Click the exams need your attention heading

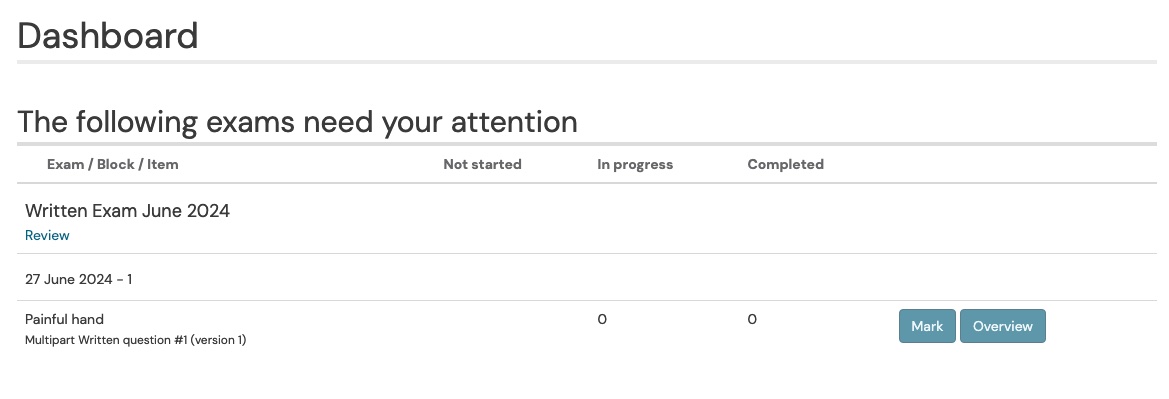[x=297, y=121]
